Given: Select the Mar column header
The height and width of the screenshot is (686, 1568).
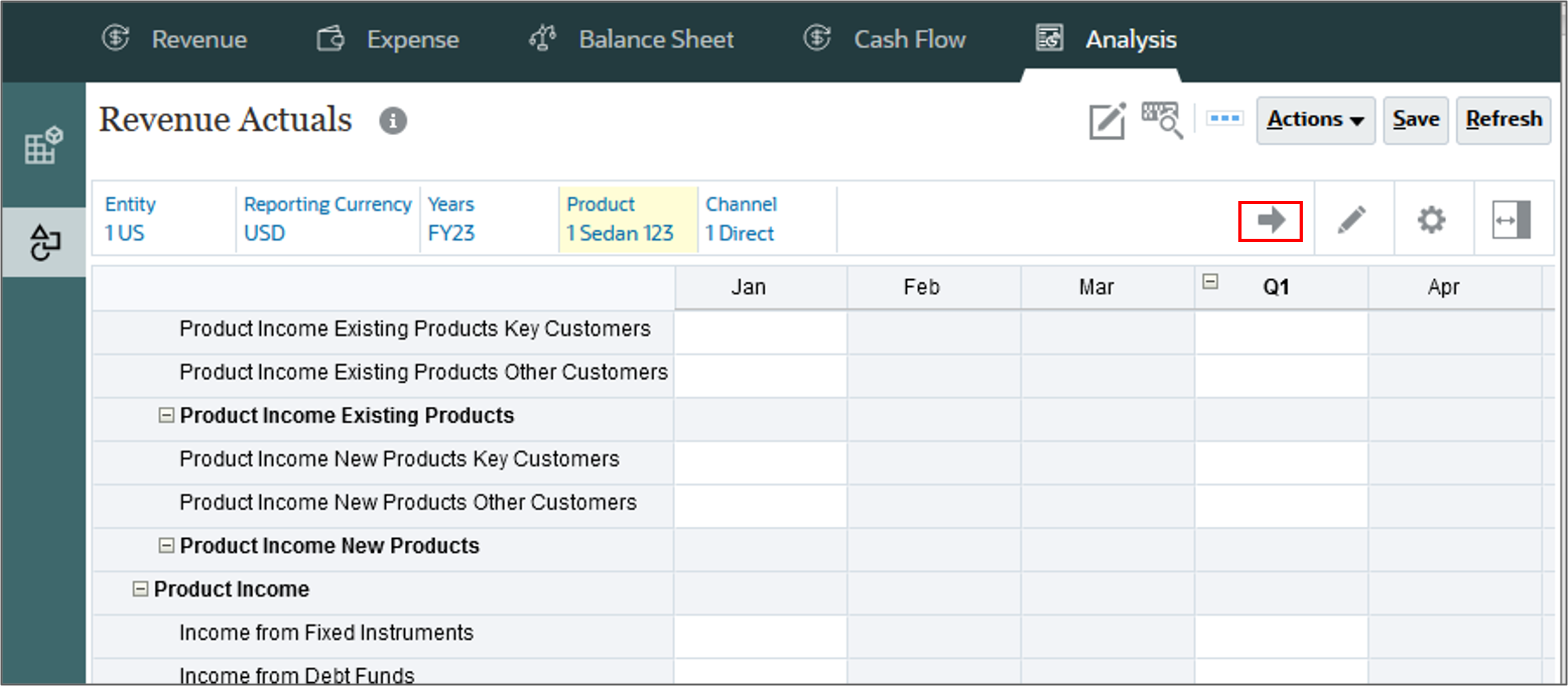Looking at the screenshot, I should pyautogui.click(x=1108, y=287).
